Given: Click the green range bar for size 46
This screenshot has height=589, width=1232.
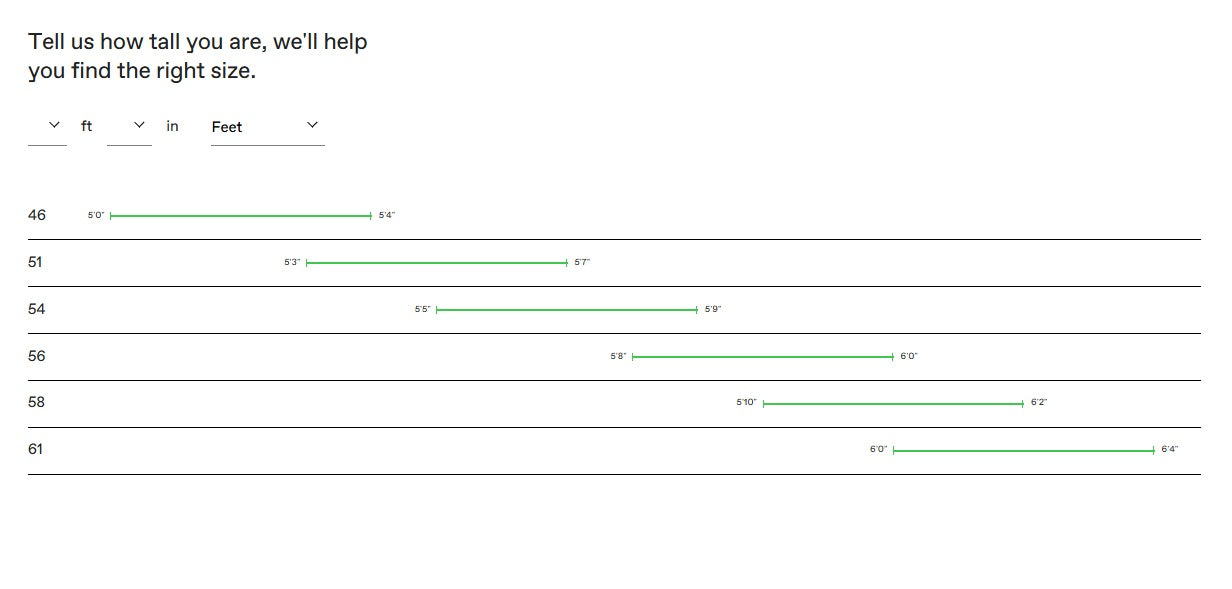Looking at the screenshot, I should [240, 216].
